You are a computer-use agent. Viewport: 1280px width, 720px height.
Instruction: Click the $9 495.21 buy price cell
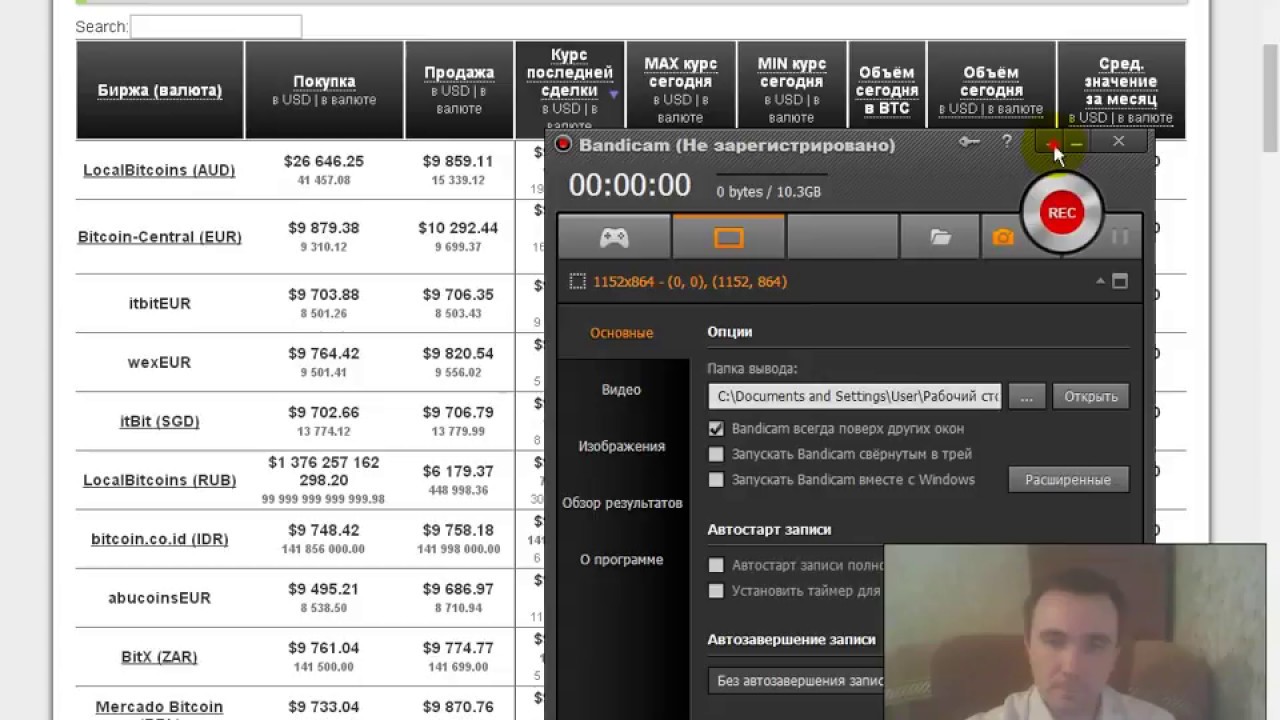point(324,589)
